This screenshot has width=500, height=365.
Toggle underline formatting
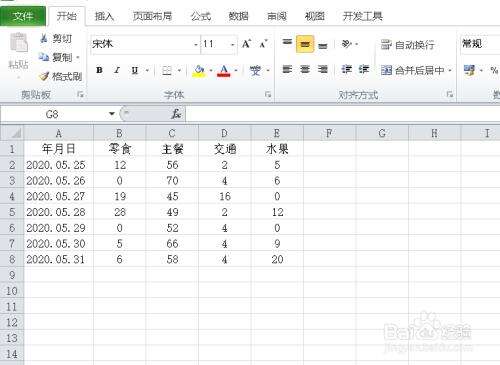(134, 70)
